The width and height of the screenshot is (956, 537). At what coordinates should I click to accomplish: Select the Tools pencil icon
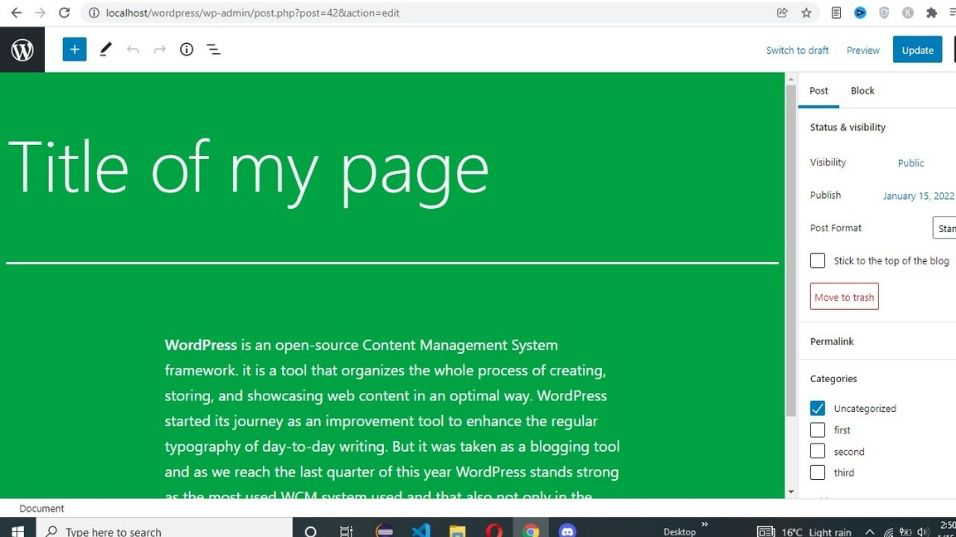pyautogui.click(x=105, y=49)
